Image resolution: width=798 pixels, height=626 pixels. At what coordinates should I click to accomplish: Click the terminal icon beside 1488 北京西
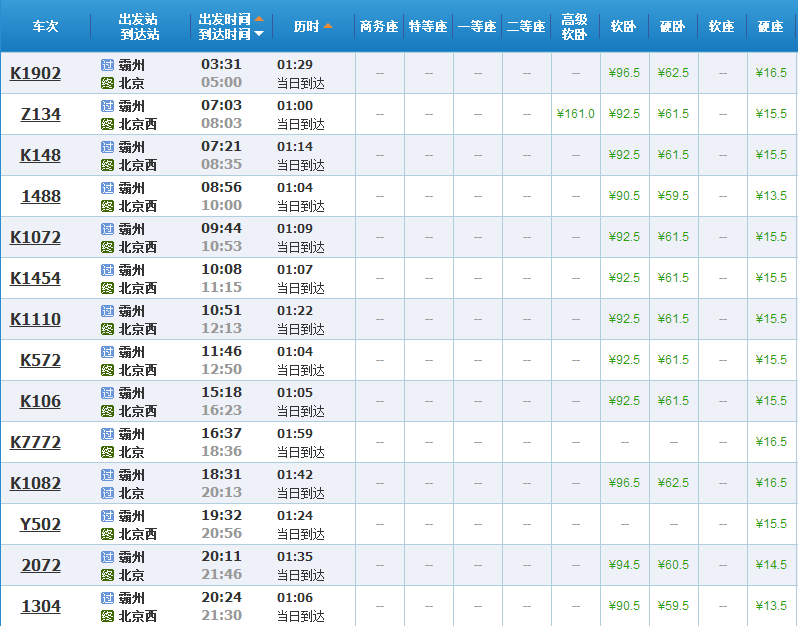[107, 206]
